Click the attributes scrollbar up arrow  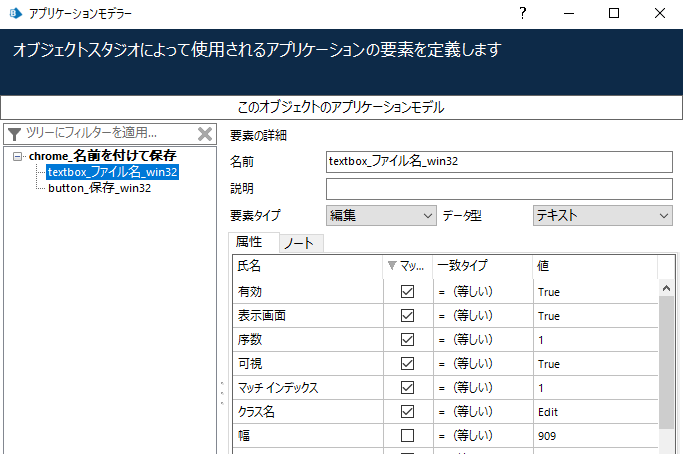666,288
